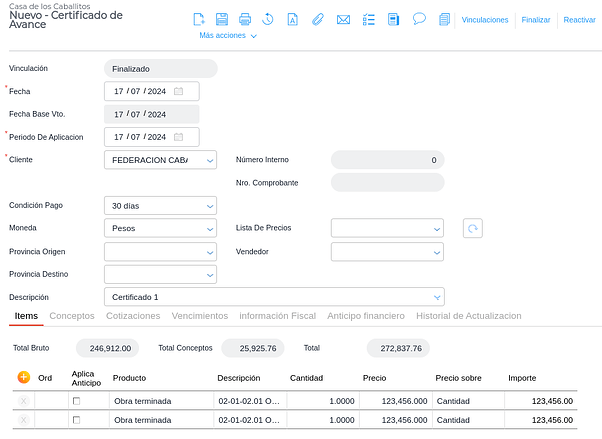Click the new document icon in toolbar
Image resolution: width=602 pixels, height=439 pixels.
click(x=198, y=19)
